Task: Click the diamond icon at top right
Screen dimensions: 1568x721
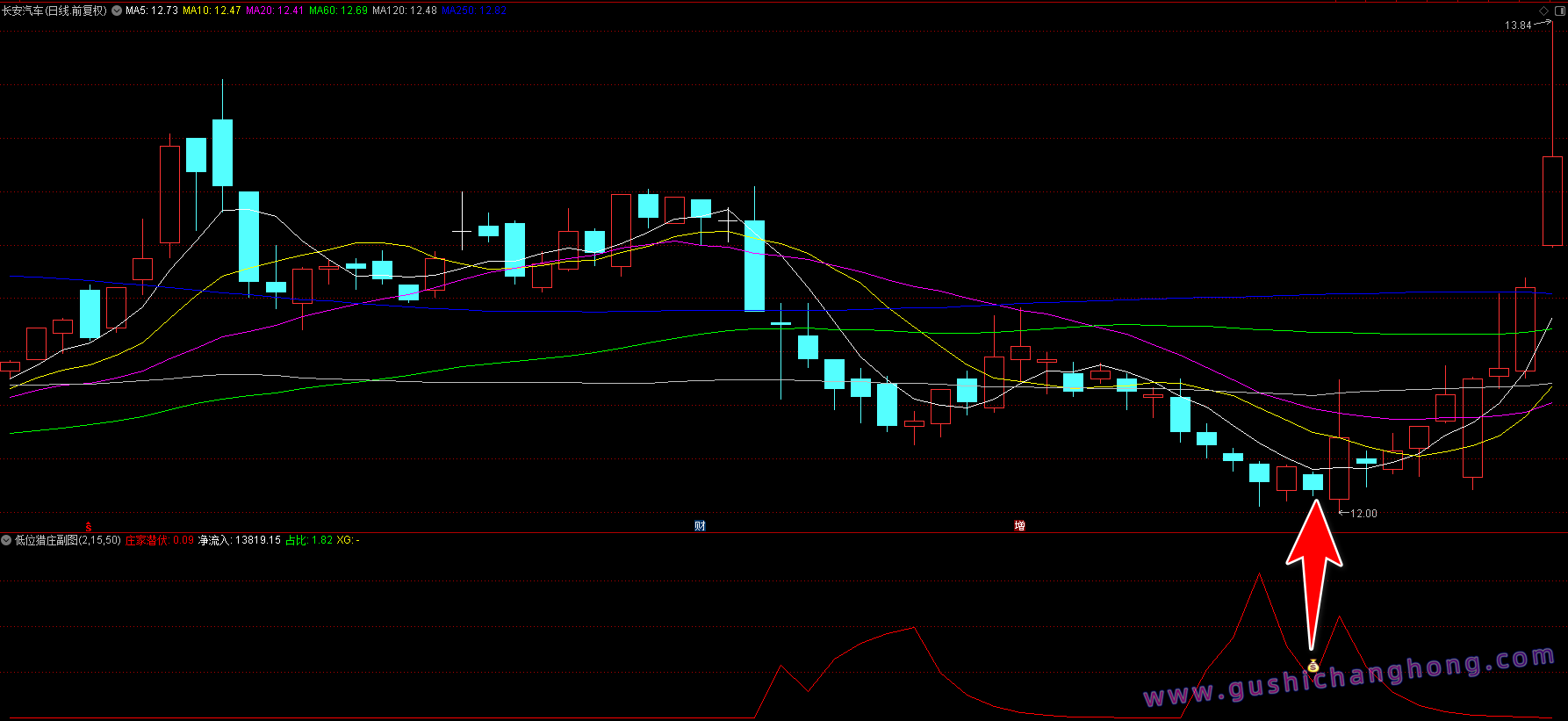Action: (x=1544, y=11)
